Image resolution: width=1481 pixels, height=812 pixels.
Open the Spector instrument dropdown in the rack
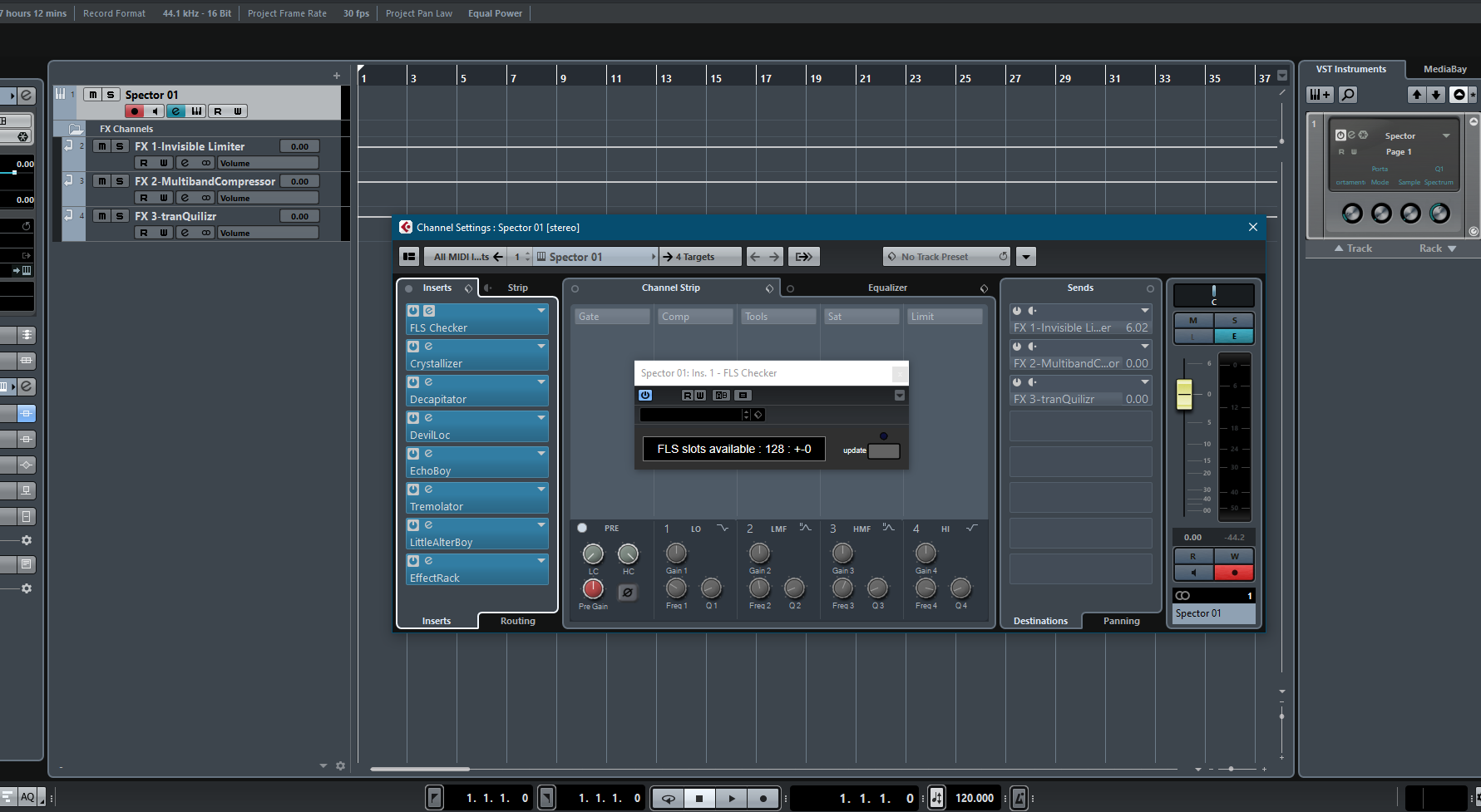coord(1446,135)
